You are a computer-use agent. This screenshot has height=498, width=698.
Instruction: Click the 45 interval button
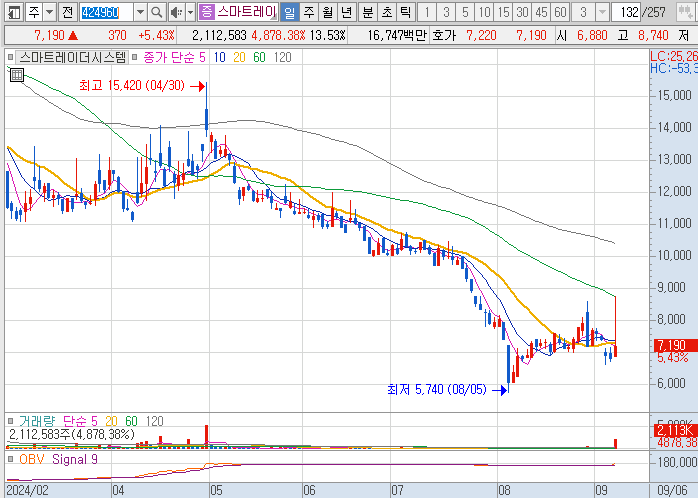click(541, 12)
